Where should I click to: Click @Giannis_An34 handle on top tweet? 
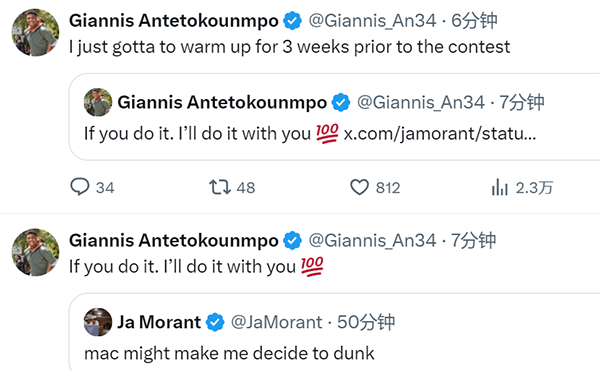372,21
